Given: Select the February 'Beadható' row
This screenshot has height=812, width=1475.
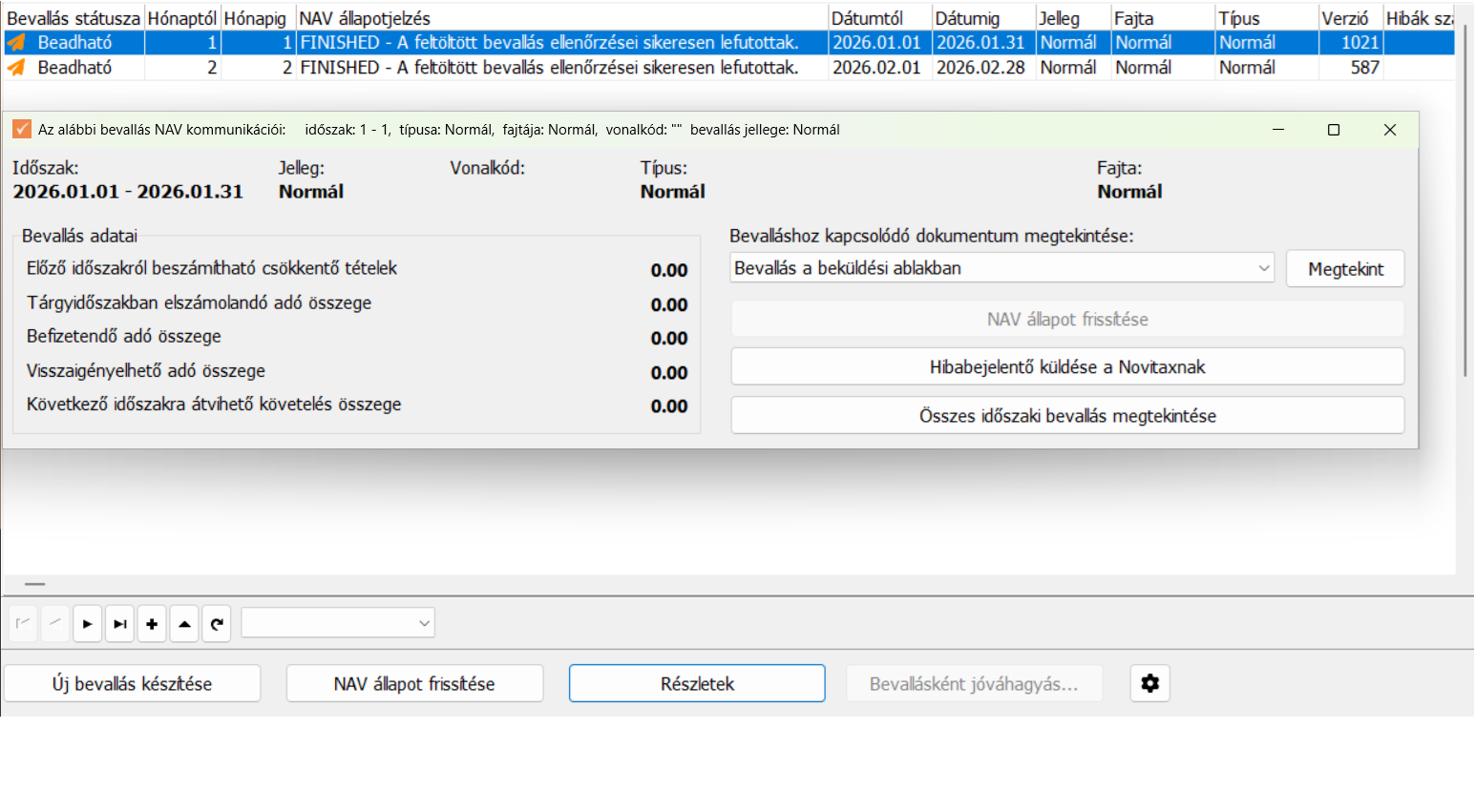Looking at the screenshot, I should (729, 68).
